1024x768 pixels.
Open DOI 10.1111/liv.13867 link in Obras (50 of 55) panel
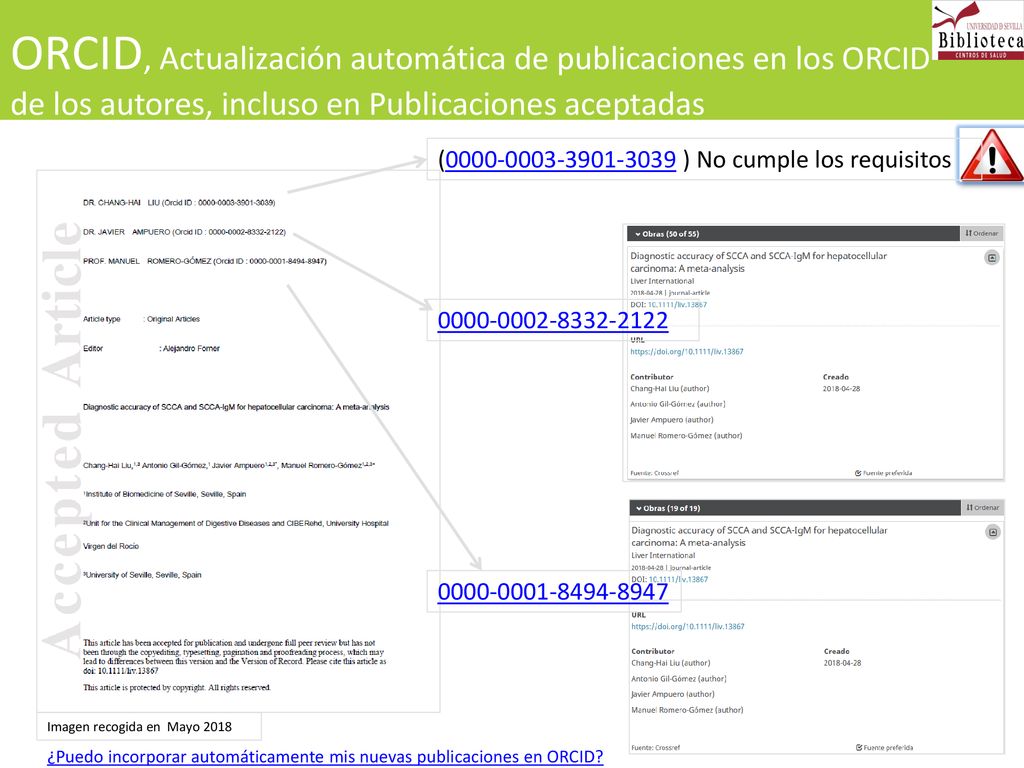click(x=677, y=304)
